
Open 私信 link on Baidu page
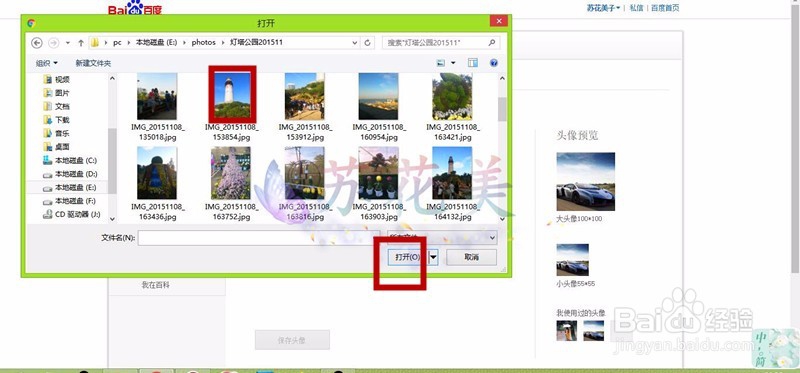tap(636, 8)
